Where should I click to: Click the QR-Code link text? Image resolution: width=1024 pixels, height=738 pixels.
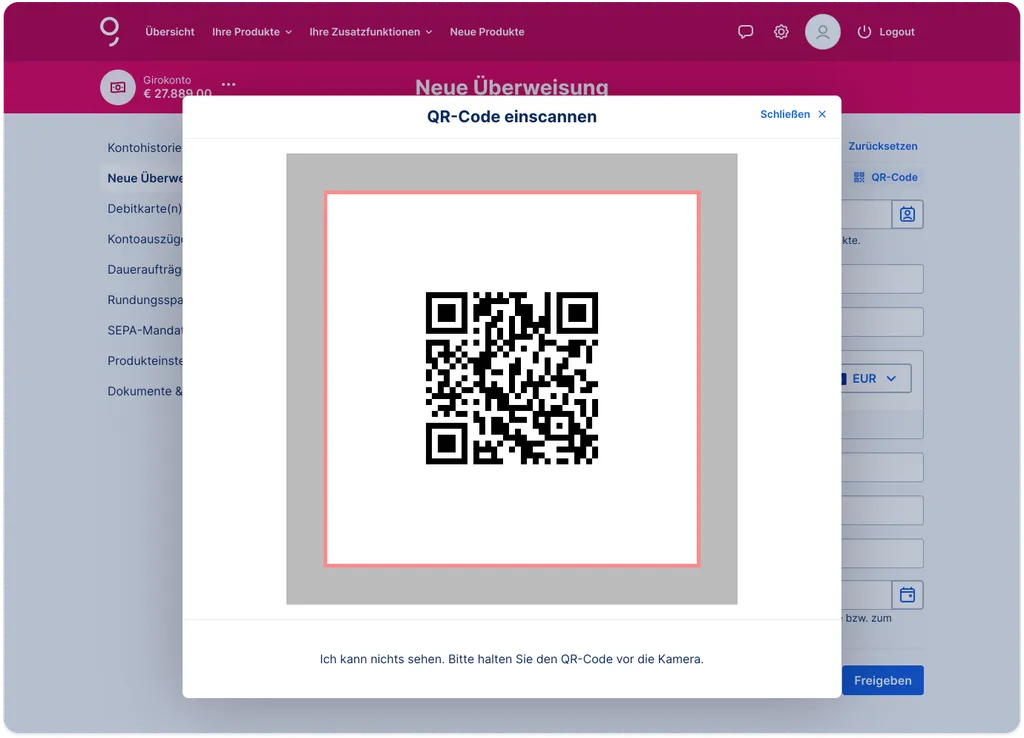(894, 178)
